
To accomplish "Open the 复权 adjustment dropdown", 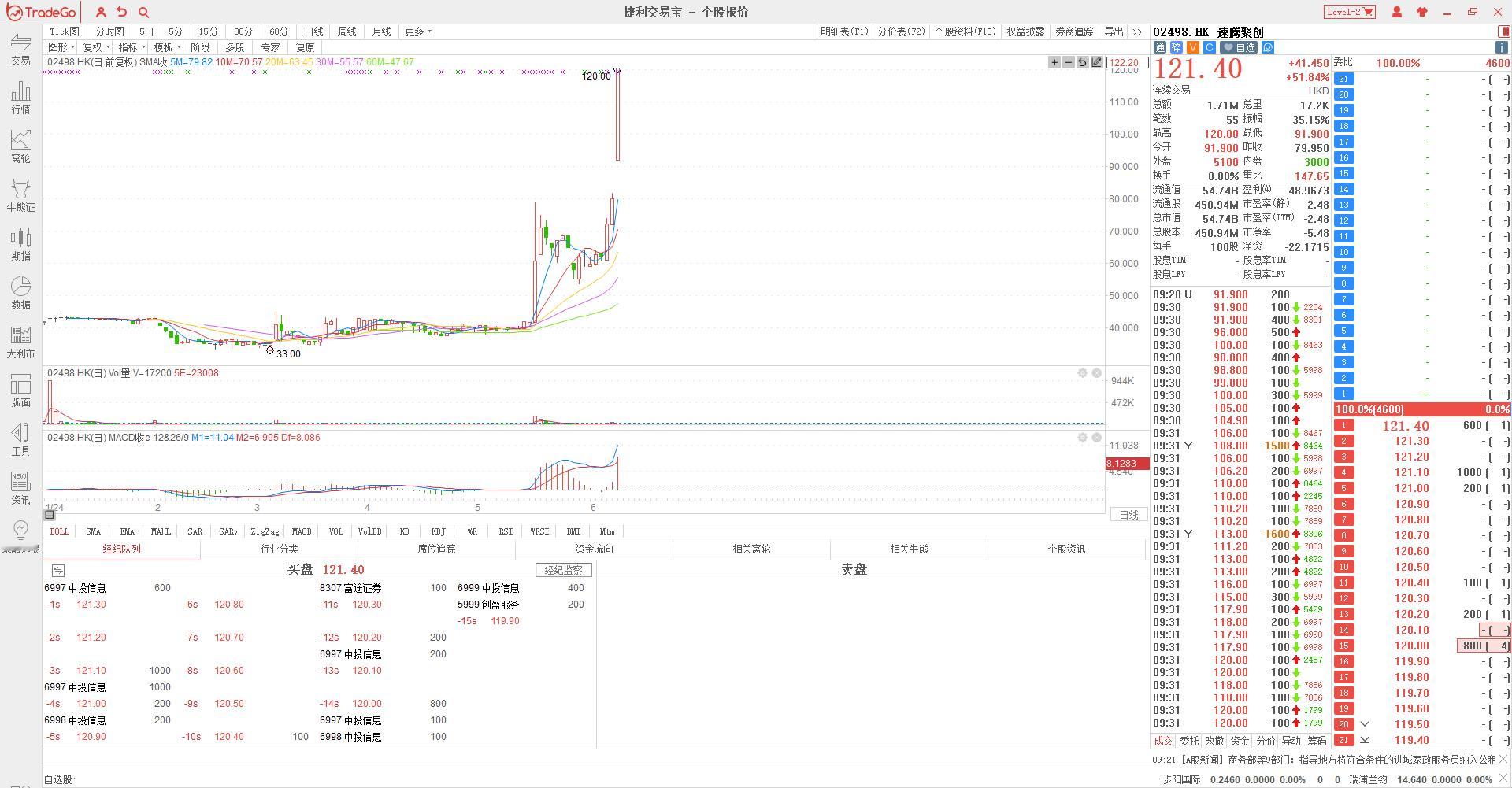I will click(96, 47).
